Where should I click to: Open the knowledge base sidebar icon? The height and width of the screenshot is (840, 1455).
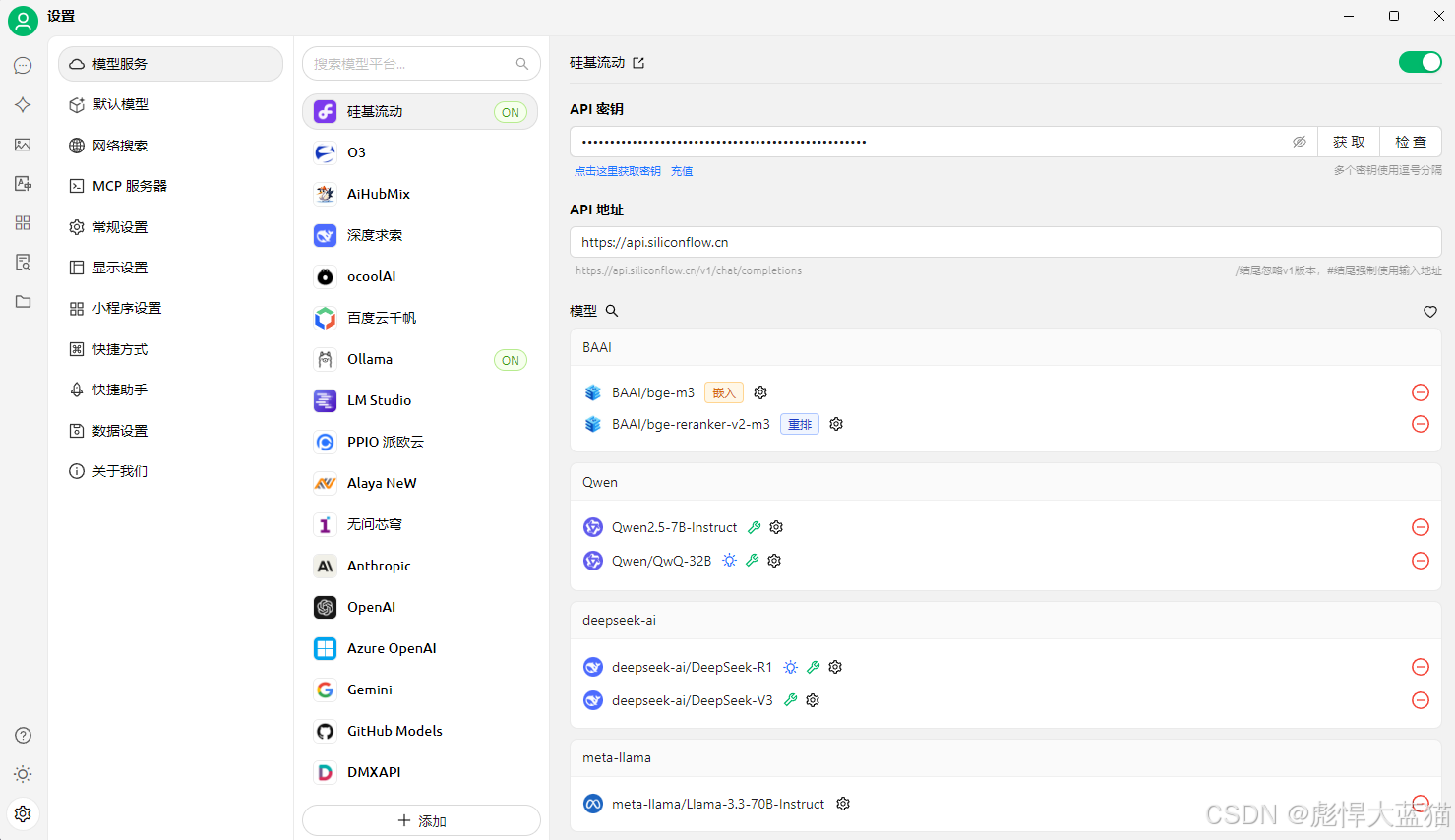tap(23, 263)
